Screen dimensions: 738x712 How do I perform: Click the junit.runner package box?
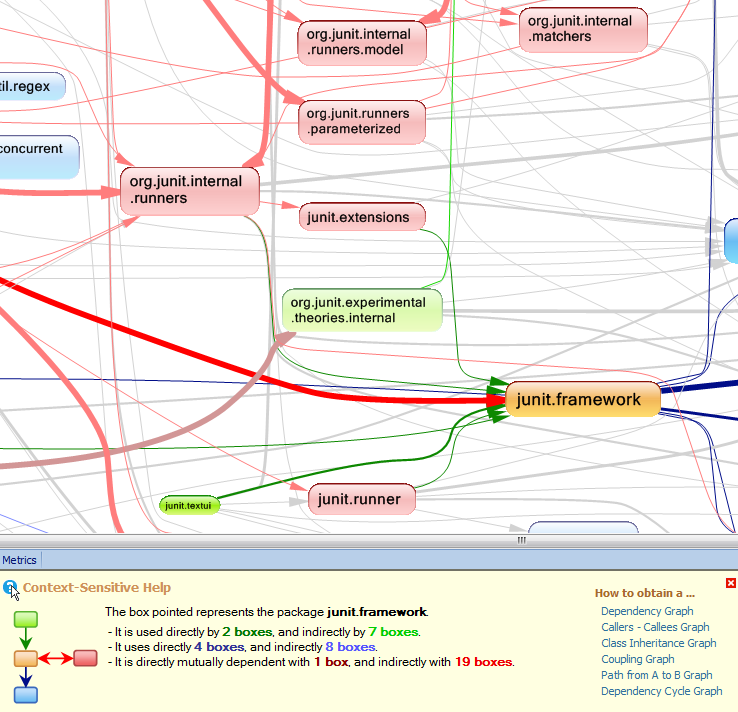coord(361,499)
